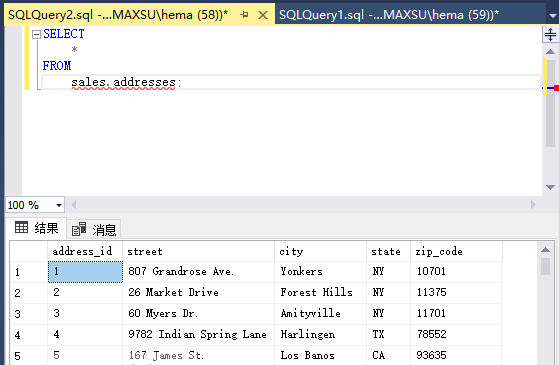Switch to the SQLQuery1.sql tab
The height and width of the screenshot is (365, 559).
coord(389,15)
